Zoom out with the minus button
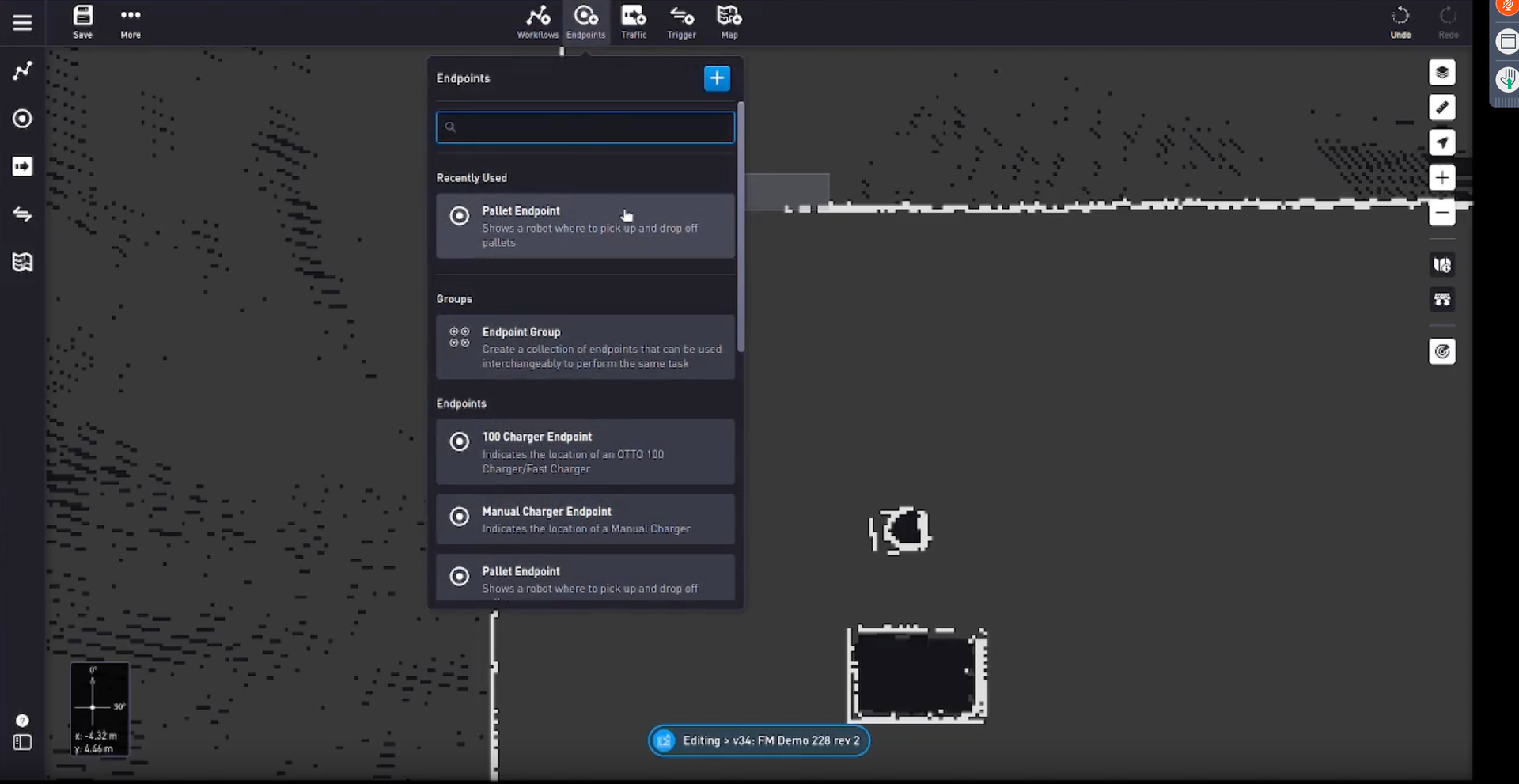 coord(1442,213)
